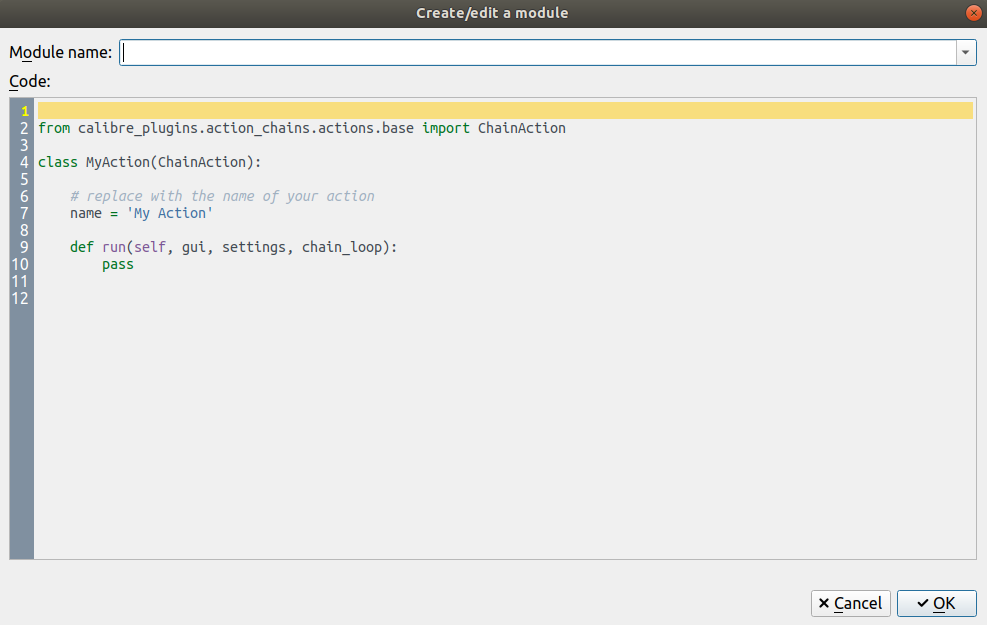Click the X icon on Cancel

pyautogui.click(x=823, y=604)
